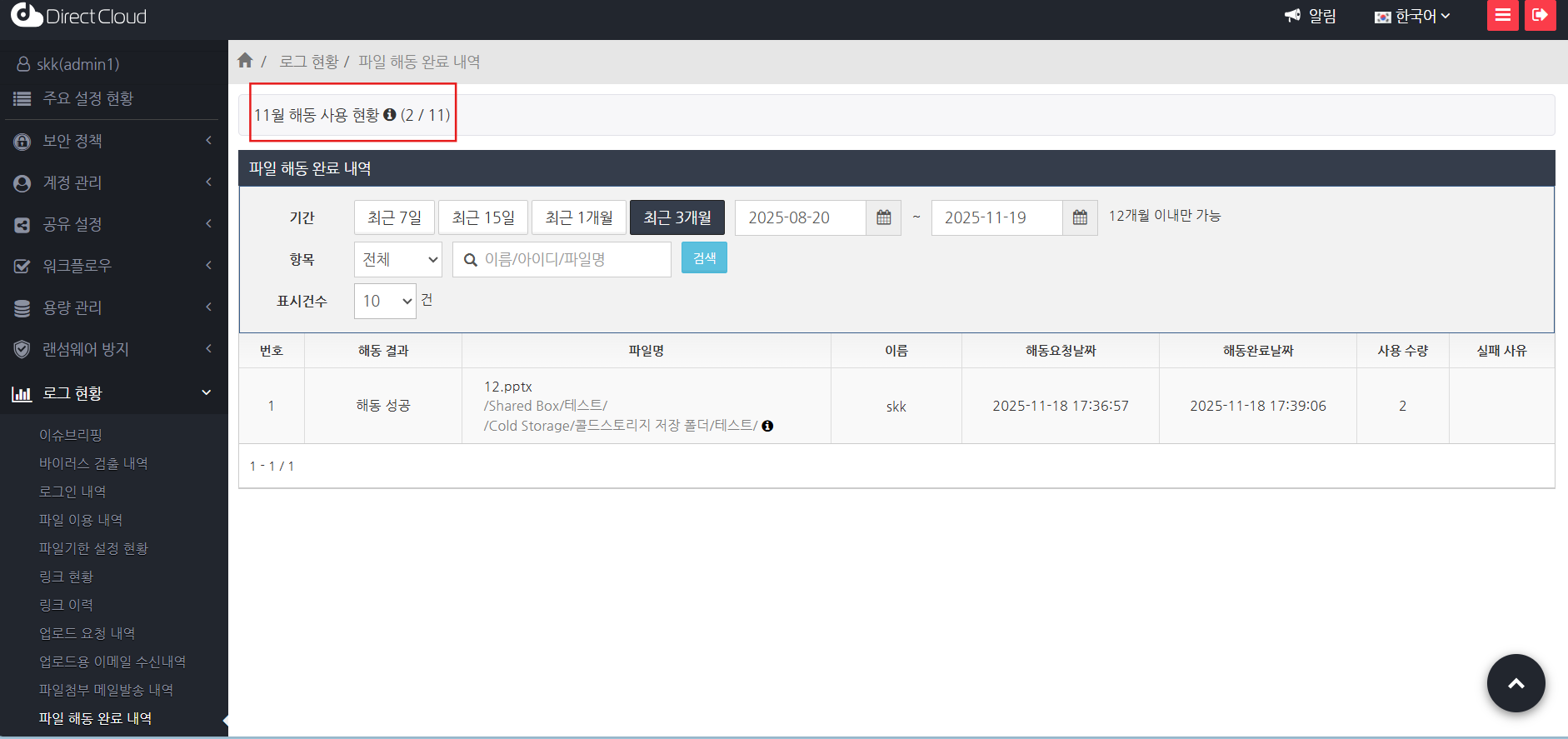1568x739 pixels.
Task: Click the 검색 search button
Action: point(704,258)
